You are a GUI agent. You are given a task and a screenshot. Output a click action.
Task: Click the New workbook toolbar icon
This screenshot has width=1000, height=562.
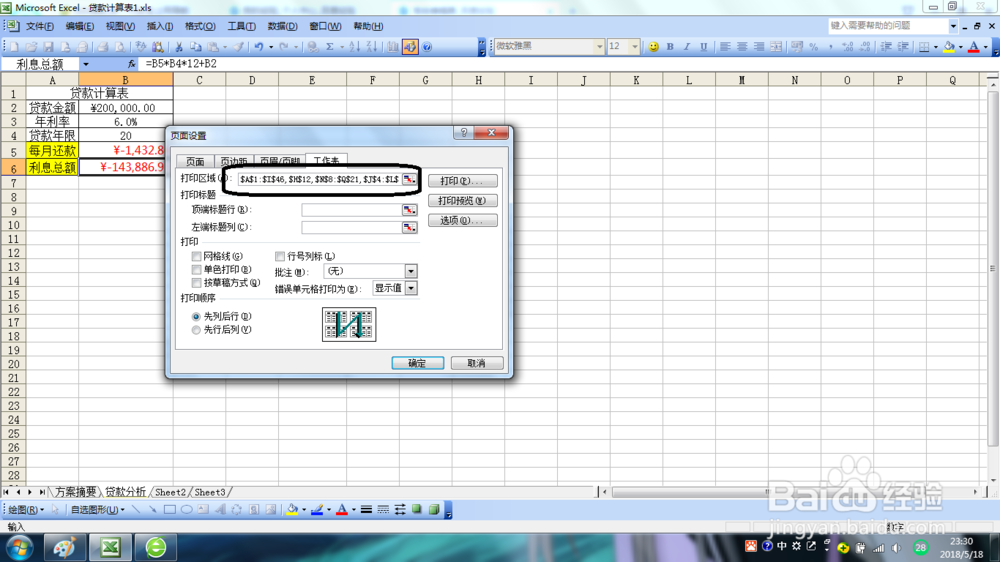14,47
